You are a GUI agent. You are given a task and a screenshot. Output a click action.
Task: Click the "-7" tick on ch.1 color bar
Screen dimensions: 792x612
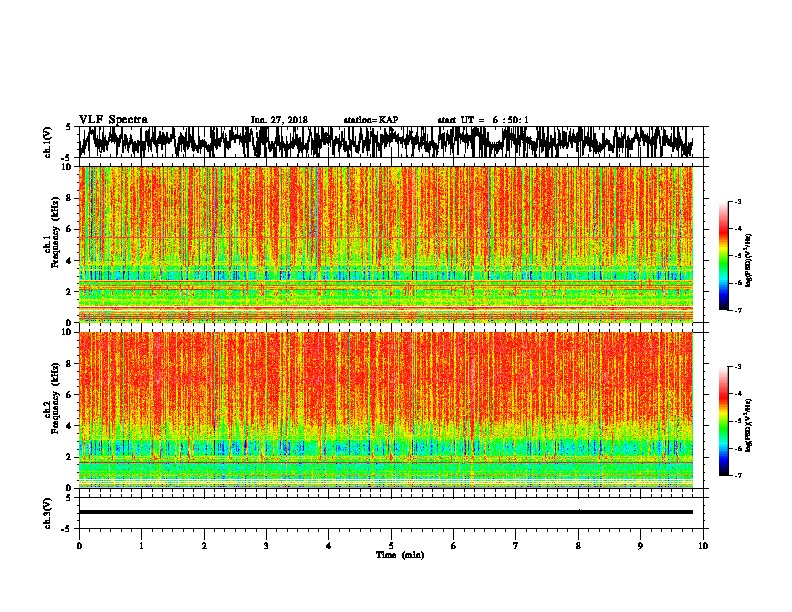click(737, 310)
